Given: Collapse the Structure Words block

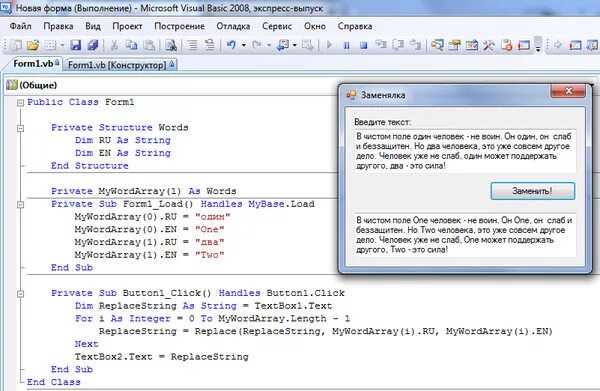Looking at the screenshot, I should tap(20, 128).
